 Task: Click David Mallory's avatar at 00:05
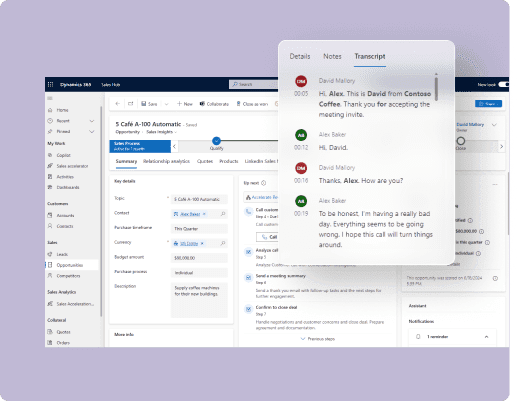[x=301, y=81]
